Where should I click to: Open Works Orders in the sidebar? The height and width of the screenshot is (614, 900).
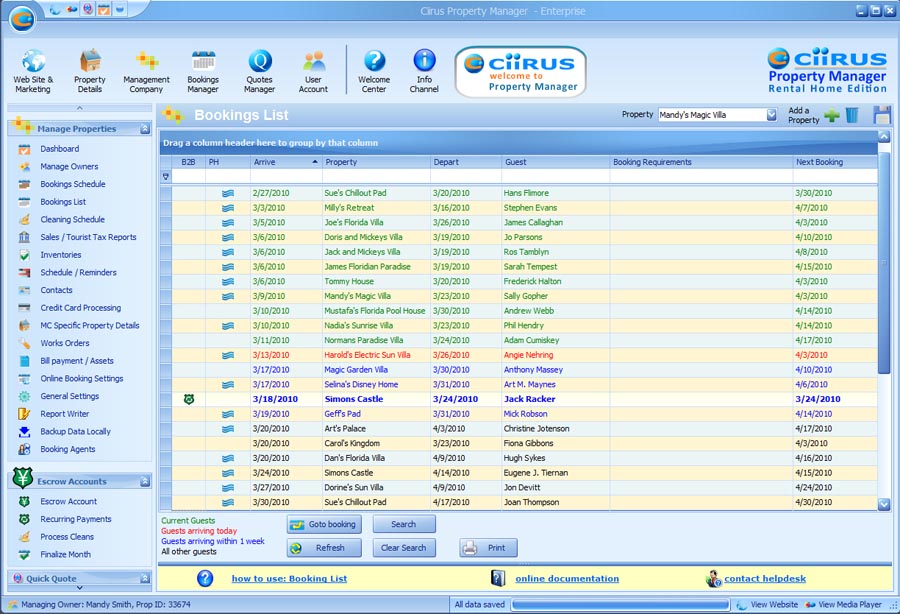65,343
